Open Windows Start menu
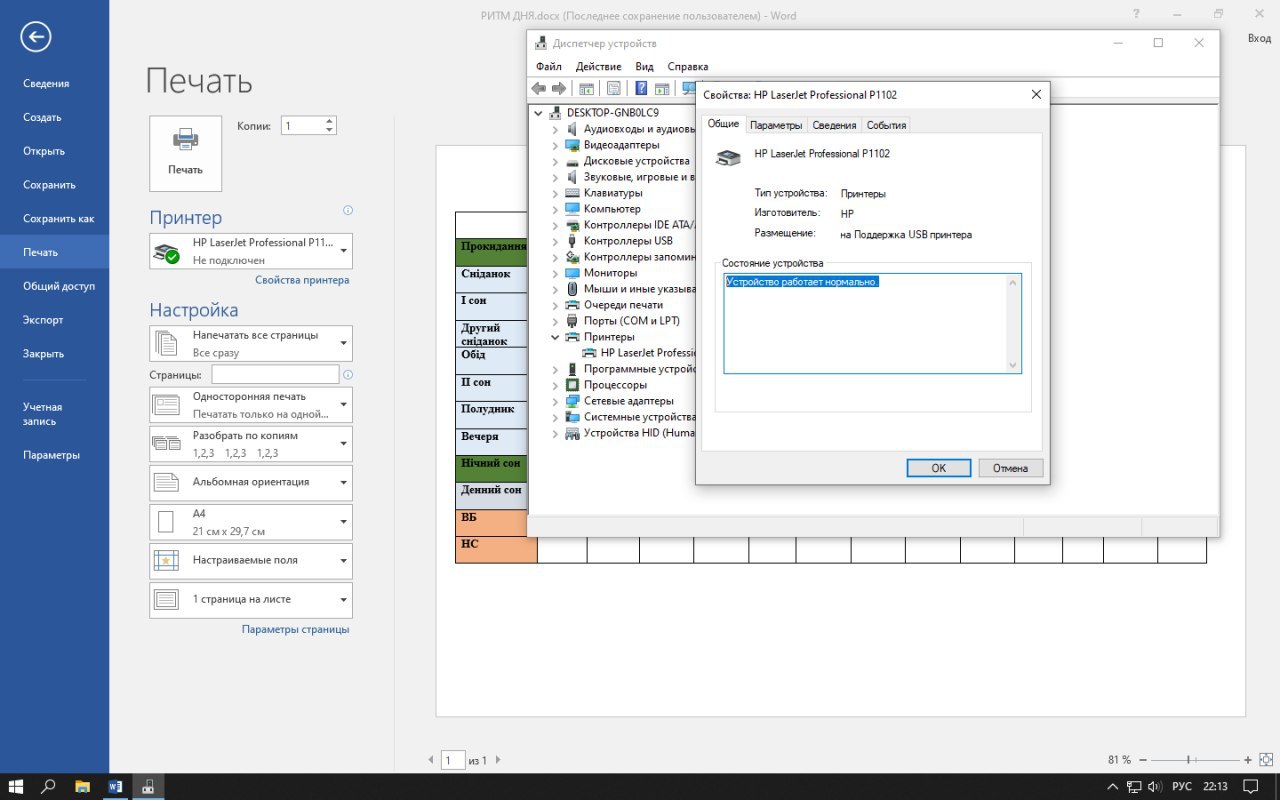The image size is (1280, 800). 16,786
